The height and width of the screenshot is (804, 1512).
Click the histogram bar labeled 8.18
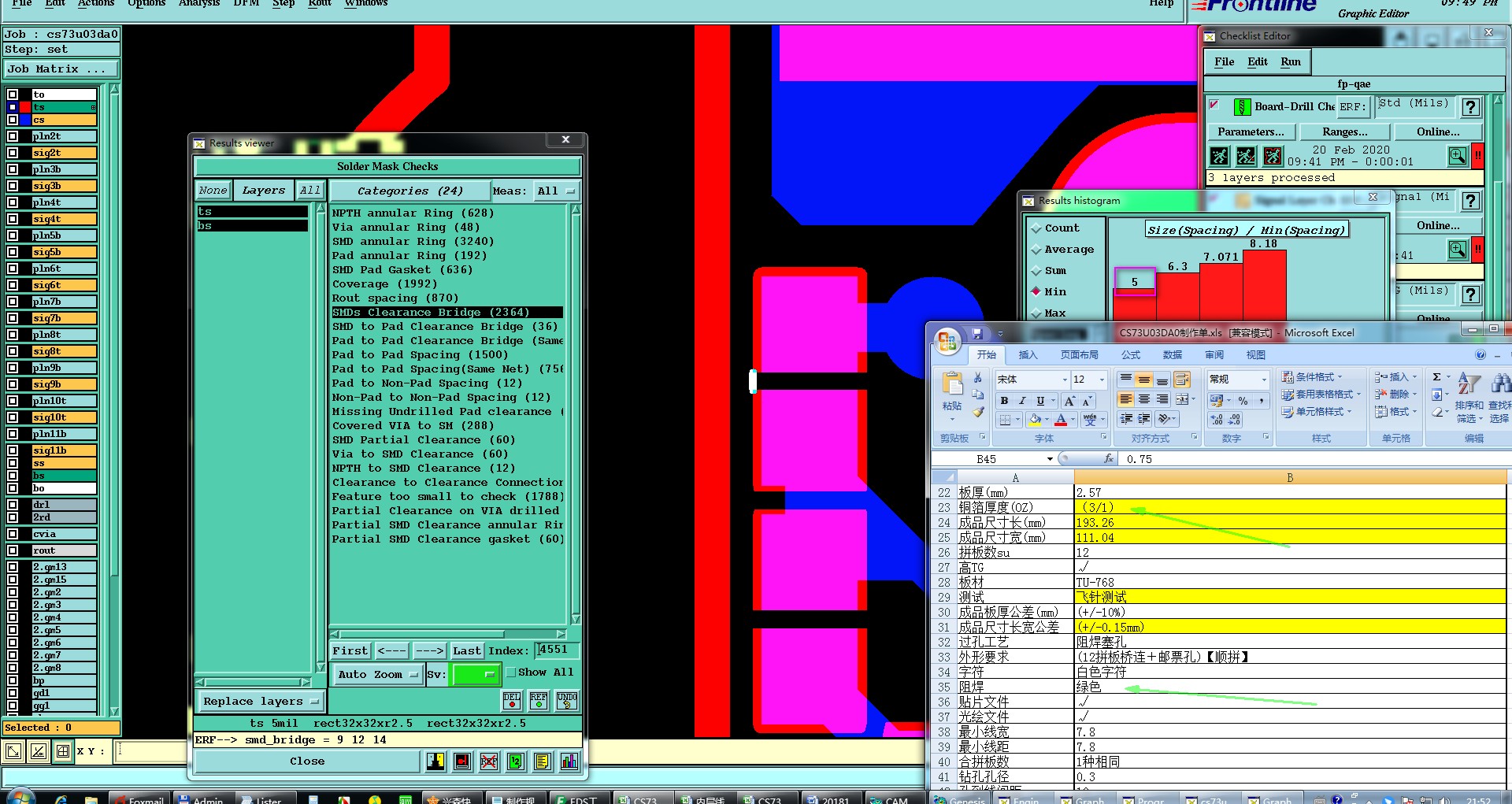click(1265, 283)
